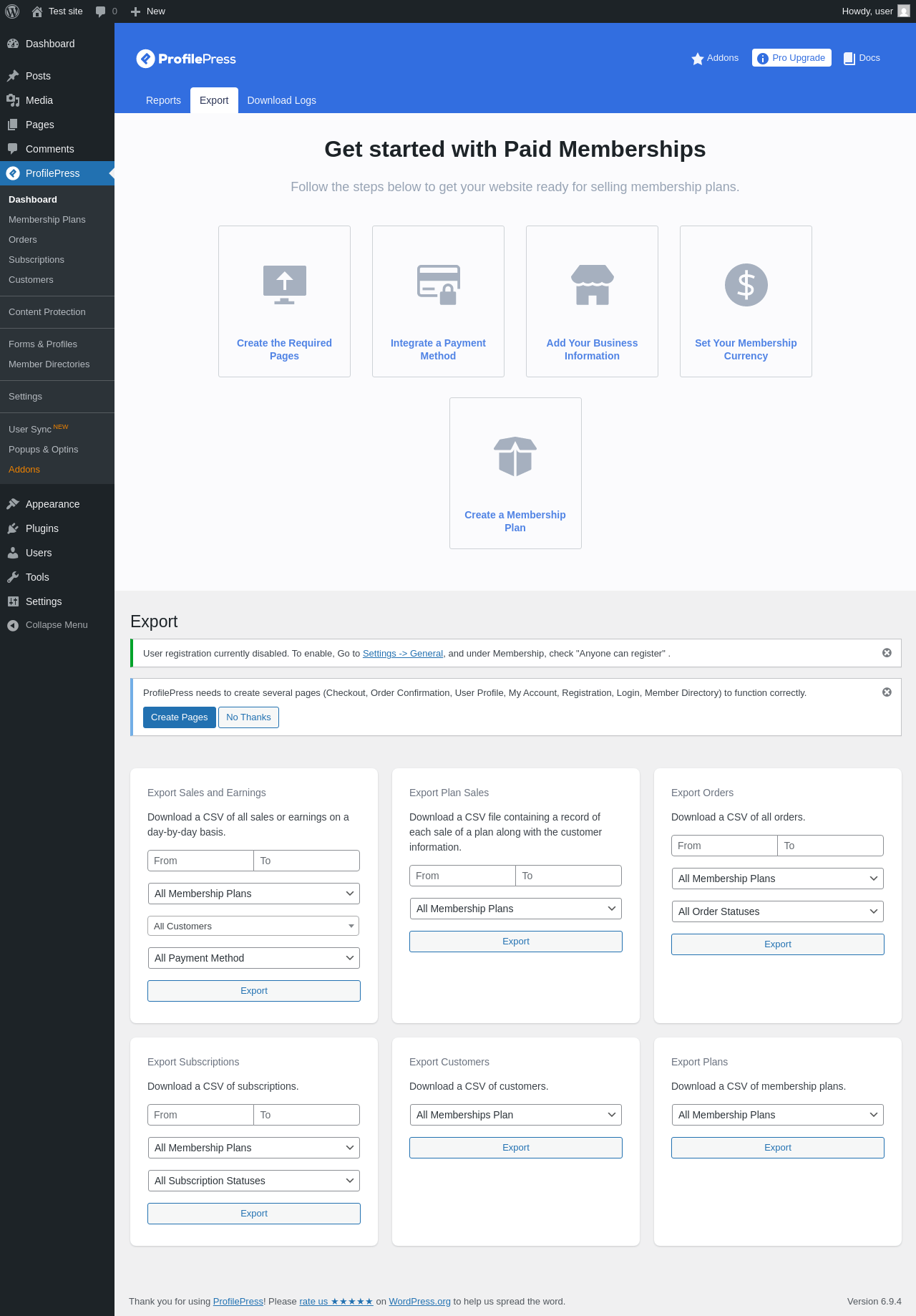Open All Subscription Statuses dropdown

[253, 1181]
